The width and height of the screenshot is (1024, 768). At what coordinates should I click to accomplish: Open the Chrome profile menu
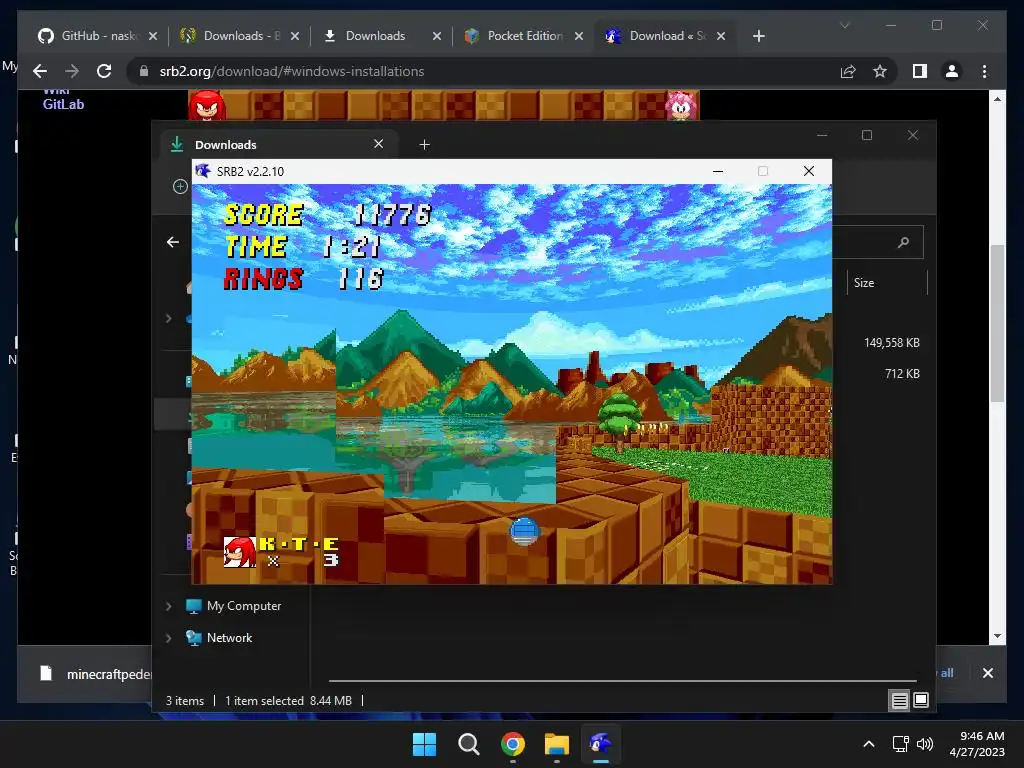coord(952,71)
